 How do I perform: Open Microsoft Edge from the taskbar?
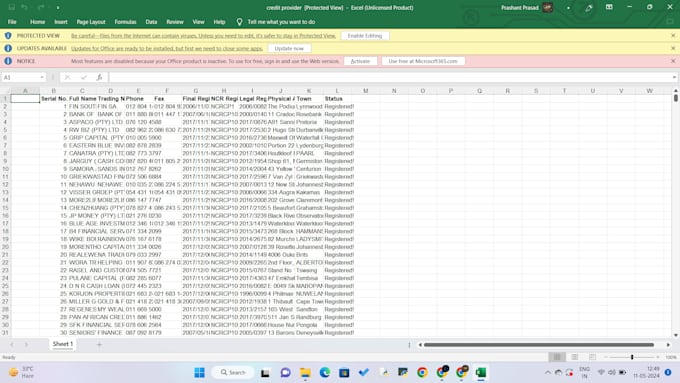325,372
